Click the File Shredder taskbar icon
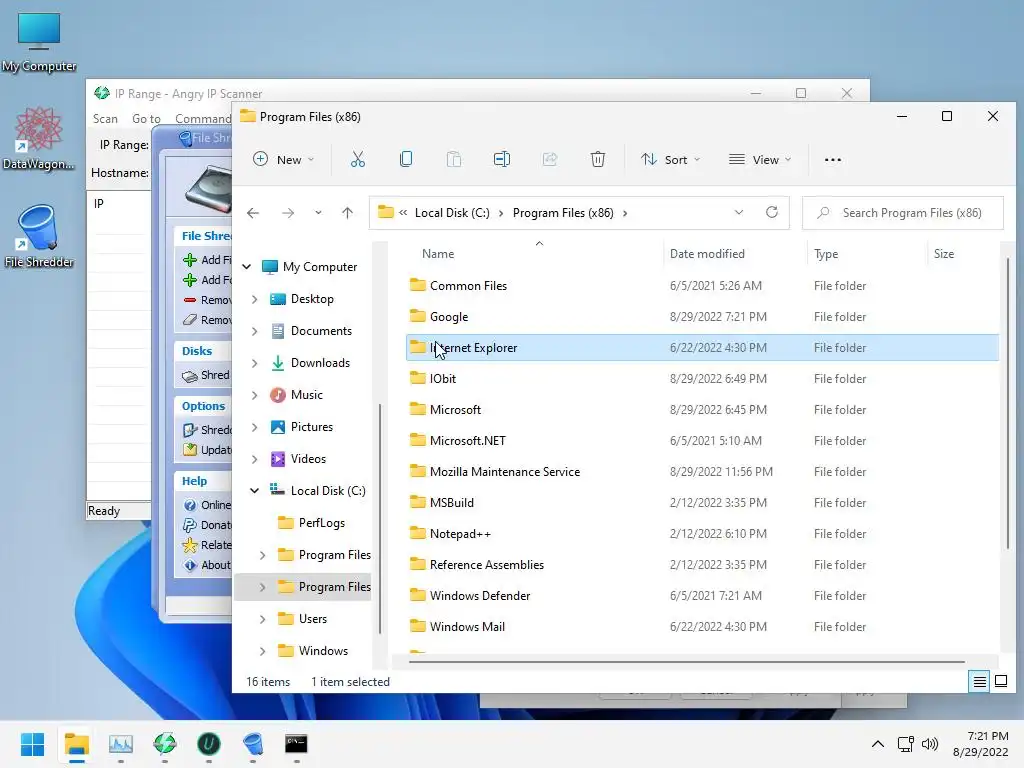Viewport: 1024px width, 768px height. [253, 744]
